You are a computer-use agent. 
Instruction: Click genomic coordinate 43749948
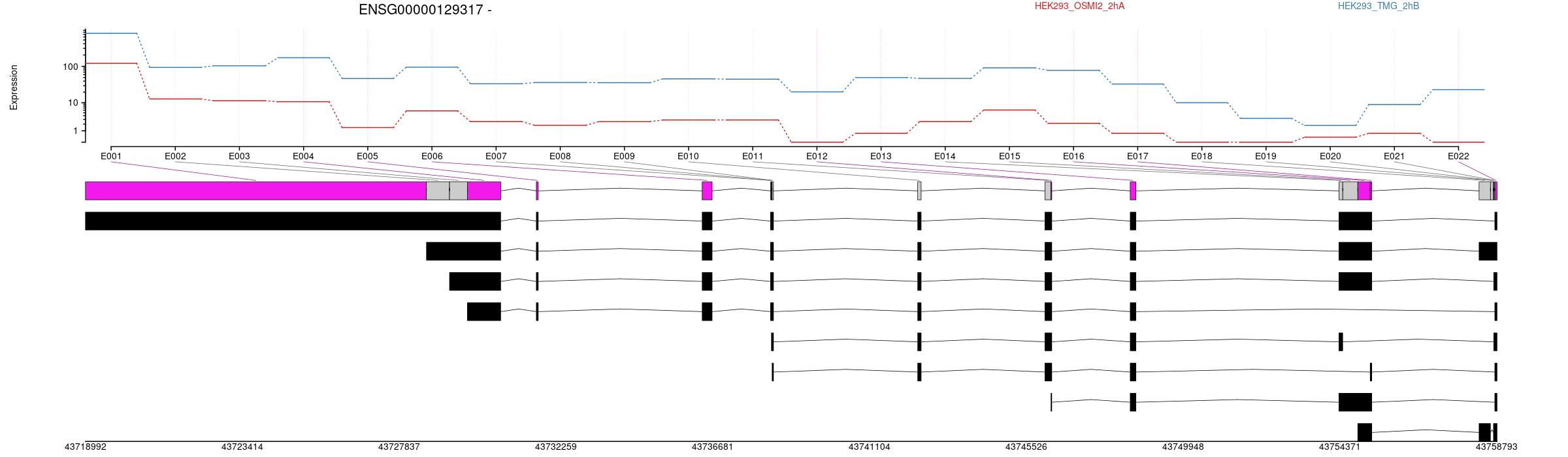pos(1183,447)
